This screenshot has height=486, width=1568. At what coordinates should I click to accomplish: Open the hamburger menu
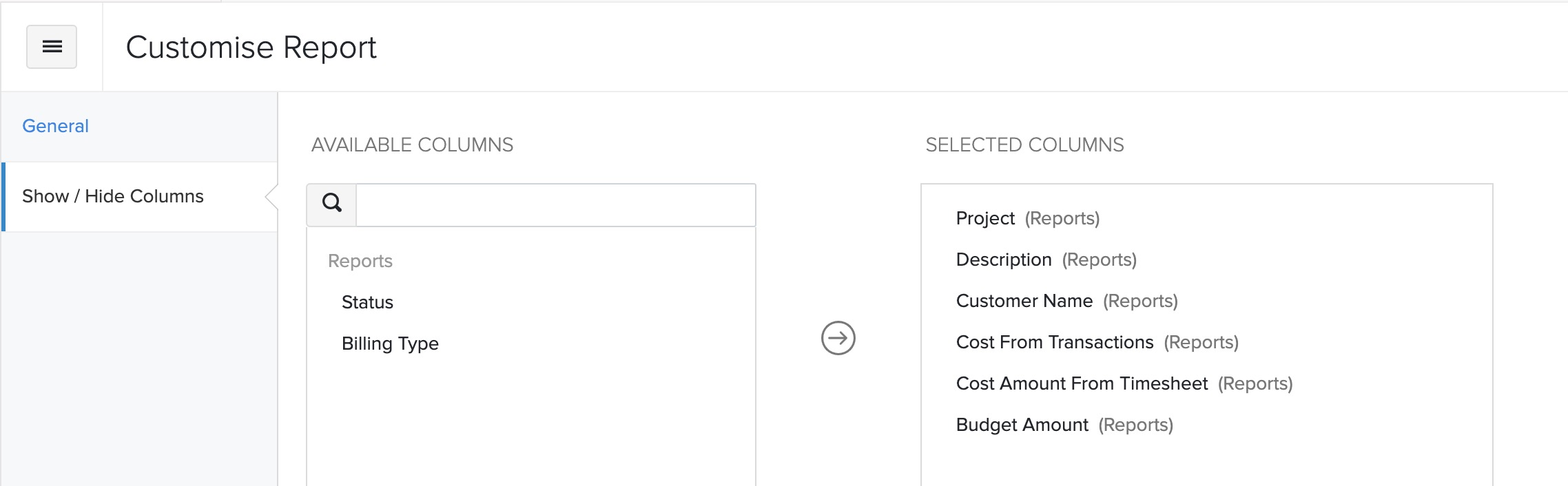click(52, 47)
